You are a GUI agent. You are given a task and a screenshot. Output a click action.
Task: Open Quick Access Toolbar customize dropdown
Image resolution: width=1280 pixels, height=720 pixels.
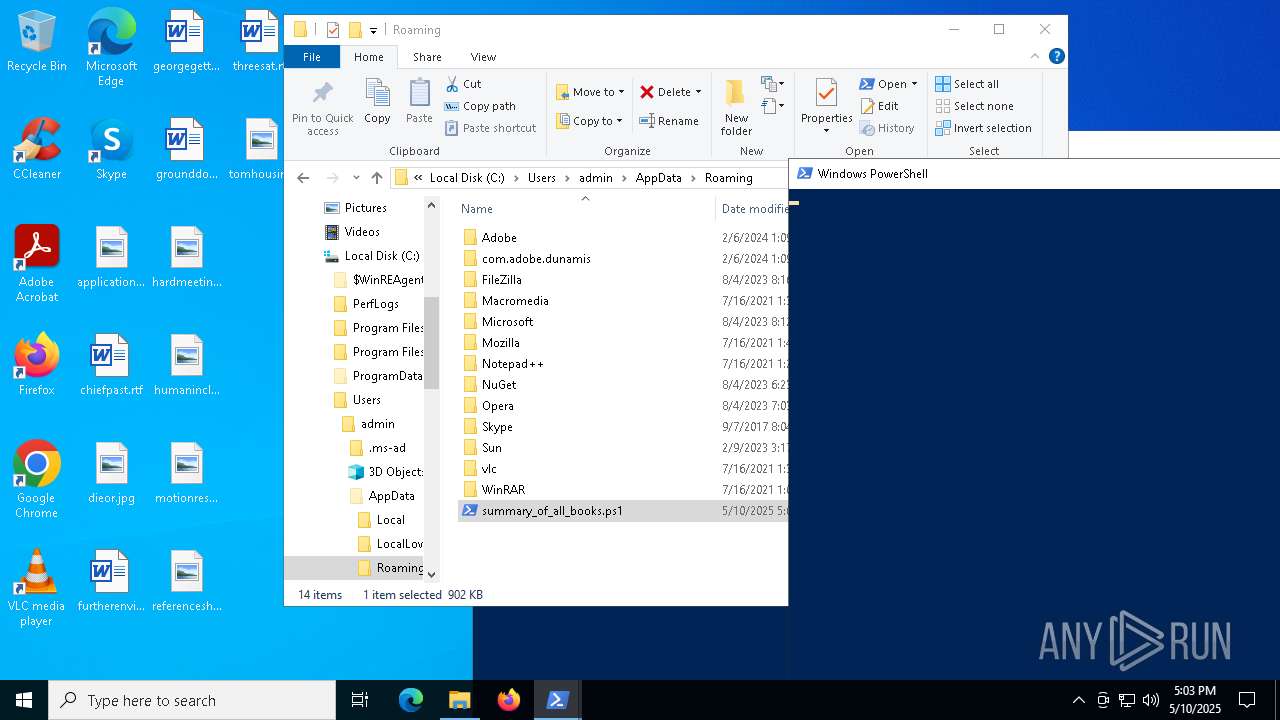point(373,30)
